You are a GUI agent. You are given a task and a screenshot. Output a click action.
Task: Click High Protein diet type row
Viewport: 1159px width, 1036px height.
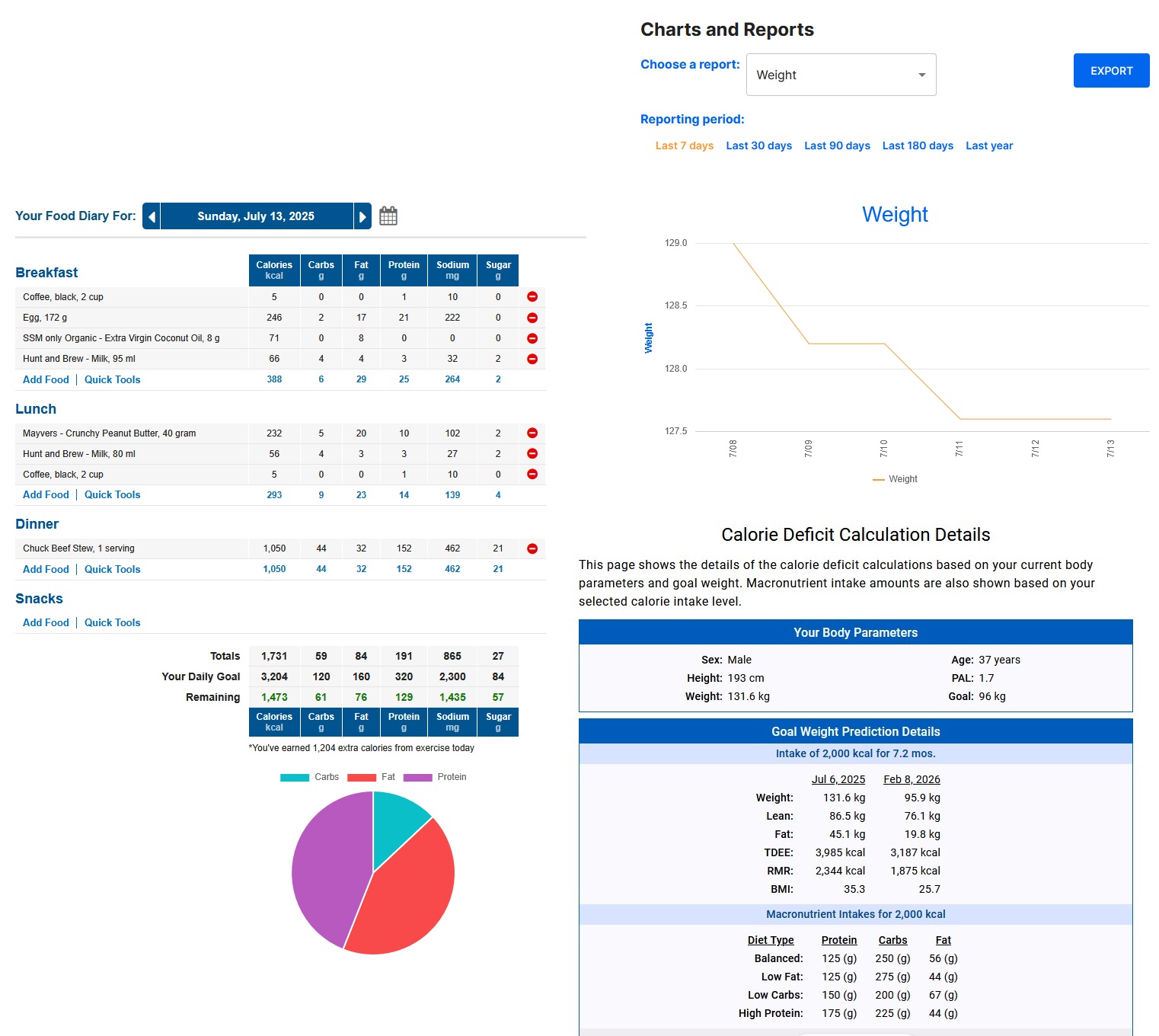click(848, 1013)
